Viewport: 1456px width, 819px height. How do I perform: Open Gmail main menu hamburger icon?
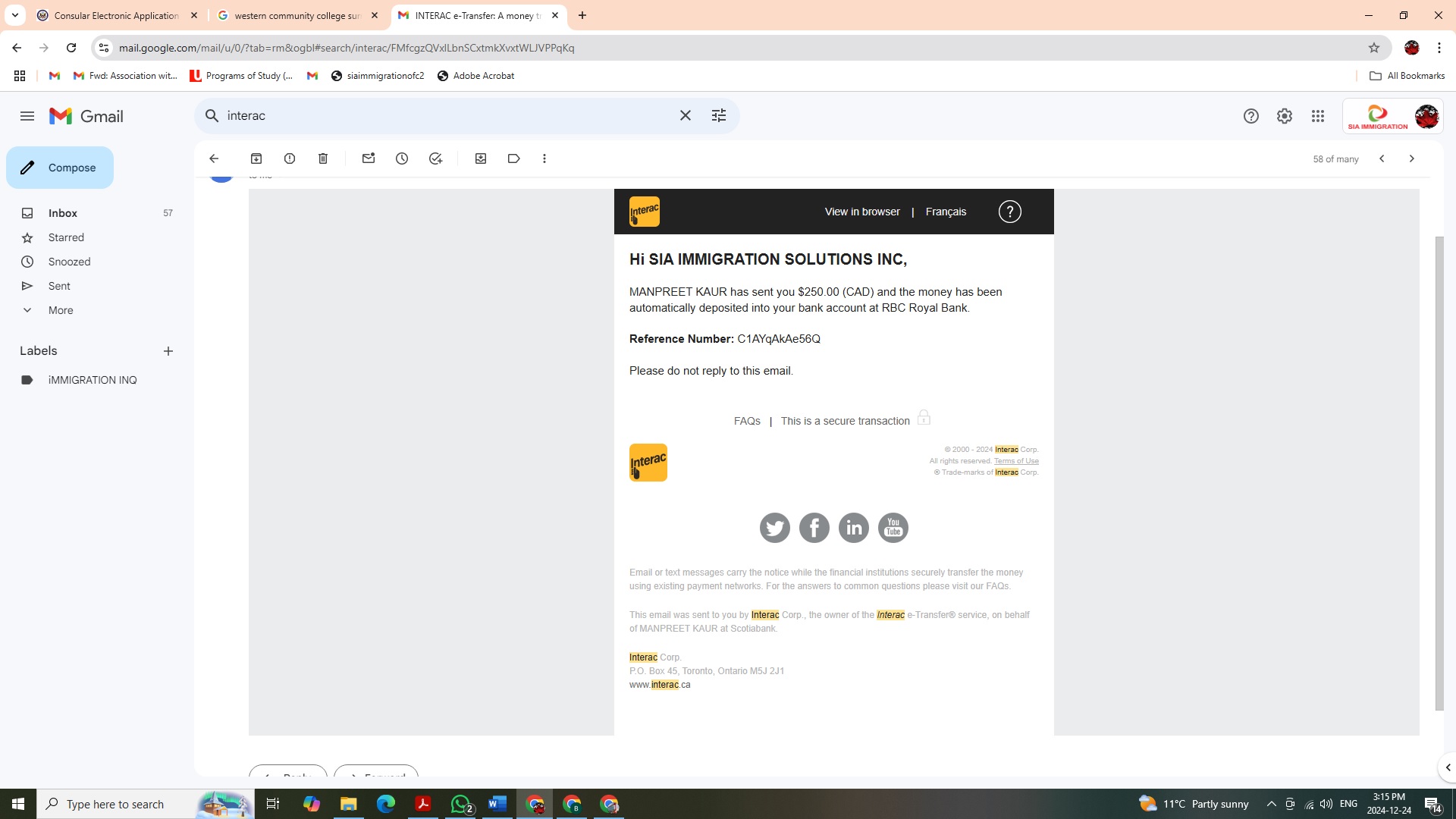point(27,116)
